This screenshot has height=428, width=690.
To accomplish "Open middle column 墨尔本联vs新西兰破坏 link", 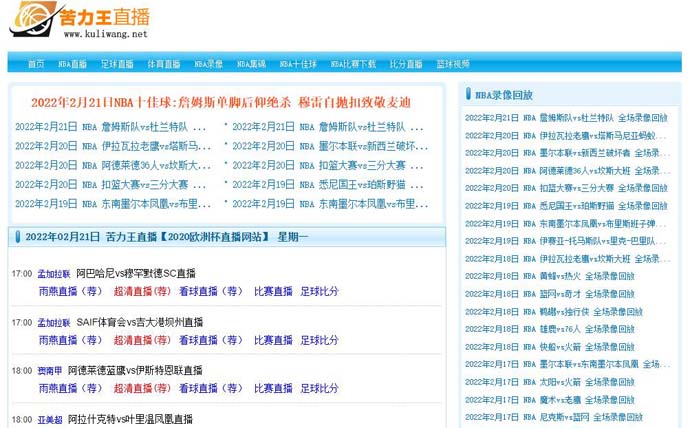I will (x=330, y=146).
